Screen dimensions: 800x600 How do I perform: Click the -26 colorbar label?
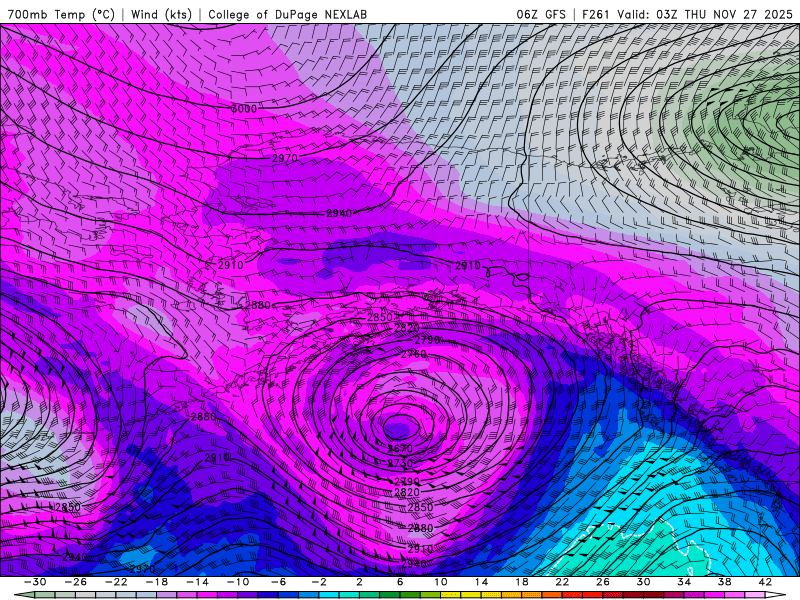click(x=76, y=582)
